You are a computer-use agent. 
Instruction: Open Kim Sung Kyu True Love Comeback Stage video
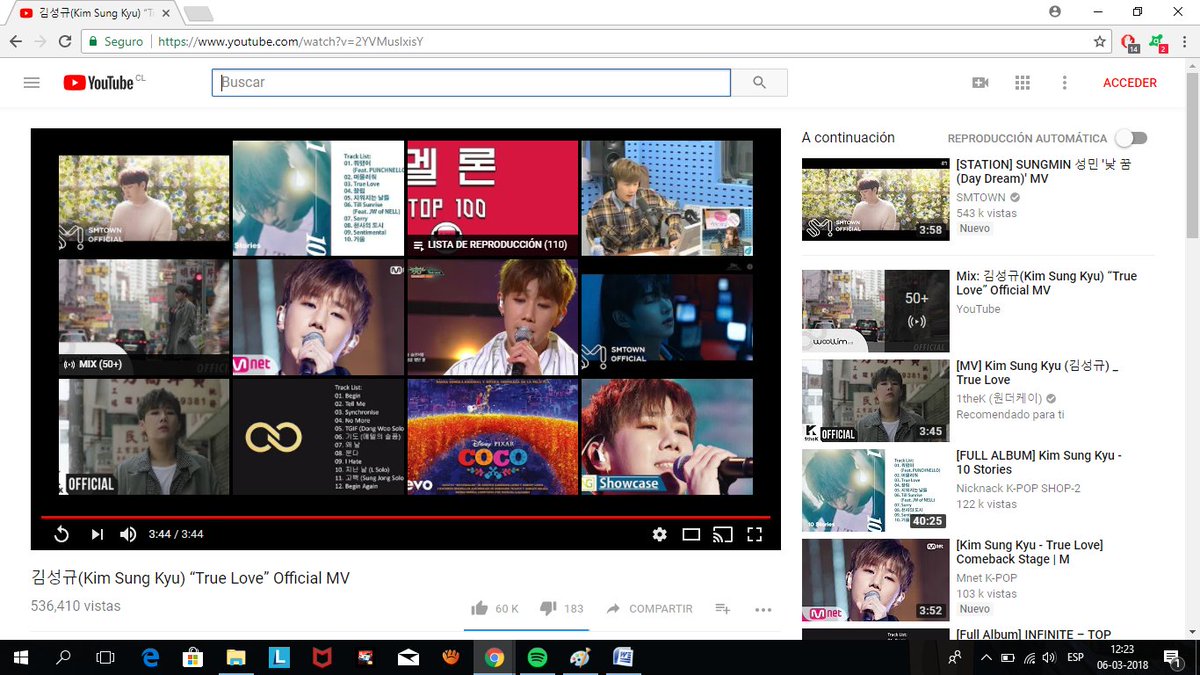(x=1029, y=552)
